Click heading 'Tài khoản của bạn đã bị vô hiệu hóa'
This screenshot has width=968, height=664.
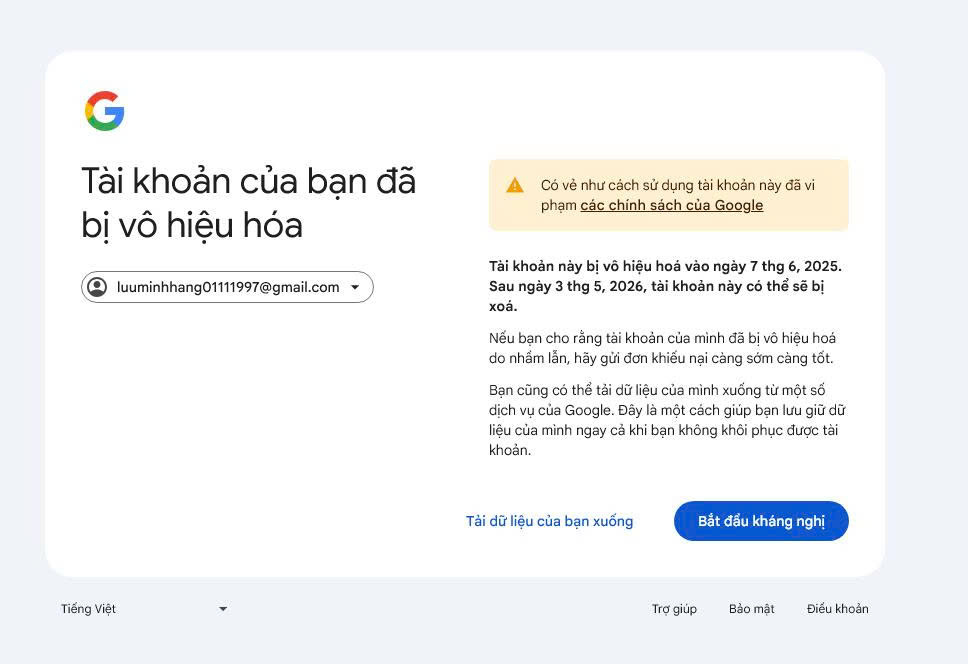tap(248, 202)
